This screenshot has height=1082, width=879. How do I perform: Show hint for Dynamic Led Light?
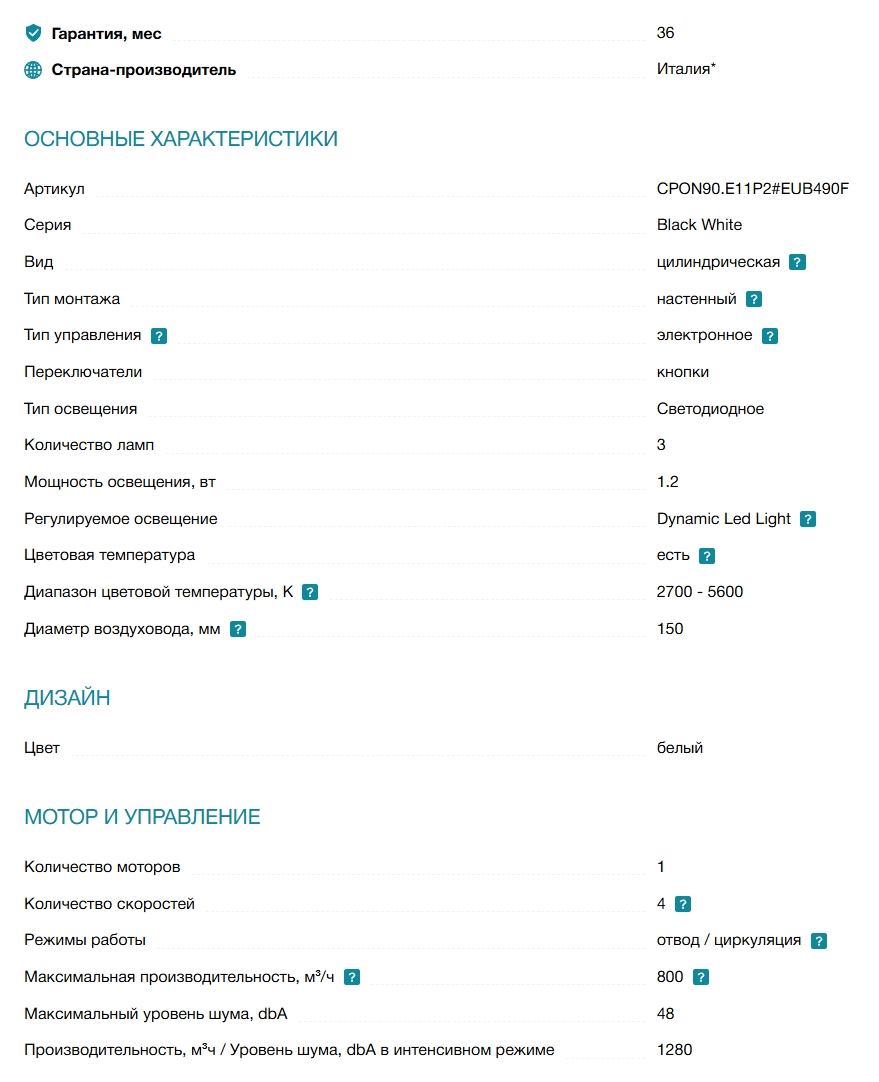(x=807, y=519)
